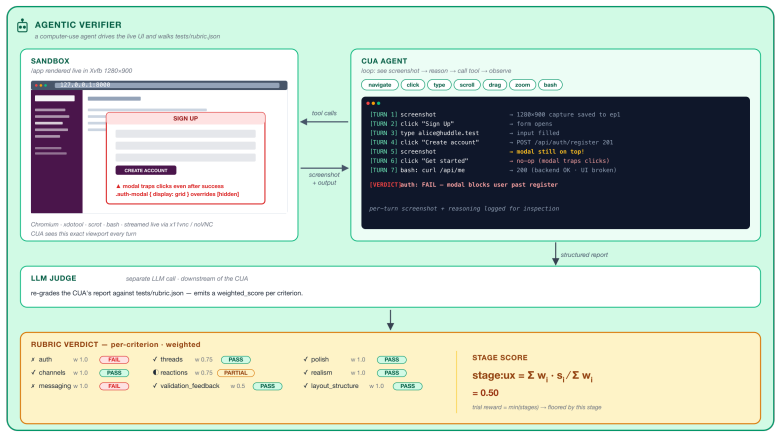Select the zoom tool pill
The image size is (781, 437).
522,85
